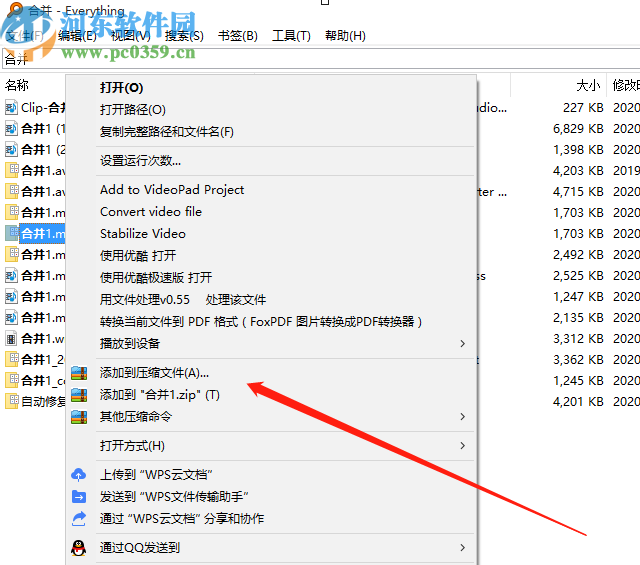Click the 2,492 KB size cell

pyautogui.click(x=578, y=255)
